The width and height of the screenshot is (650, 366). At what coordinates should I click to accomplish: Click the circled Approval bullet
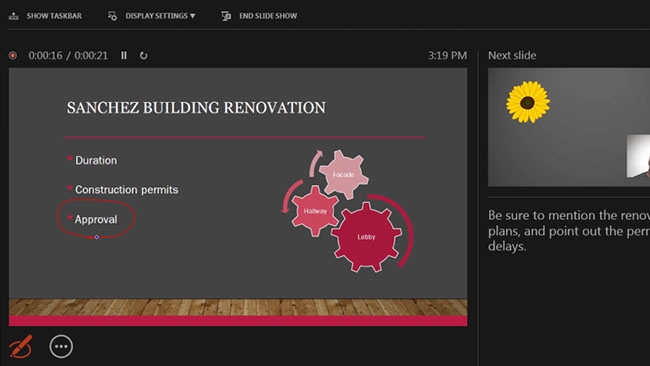(x=96, y=219)
